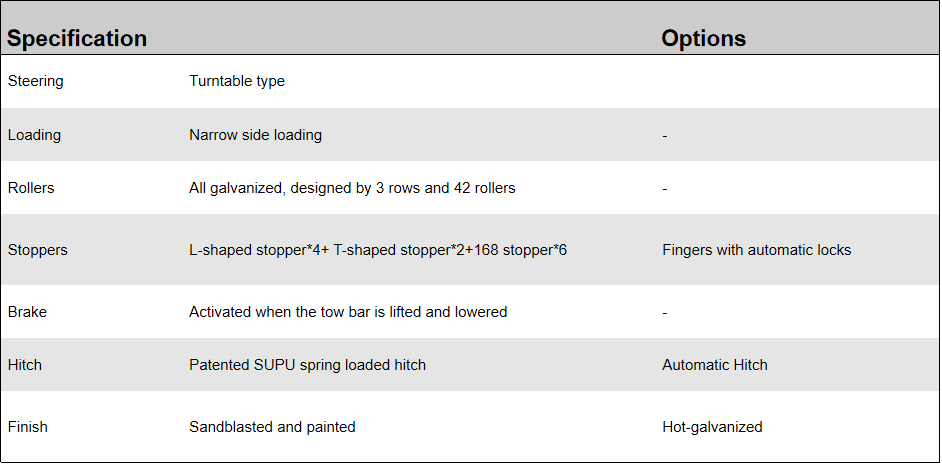
Task: Select the Finish row label
Action: [27, 427]
